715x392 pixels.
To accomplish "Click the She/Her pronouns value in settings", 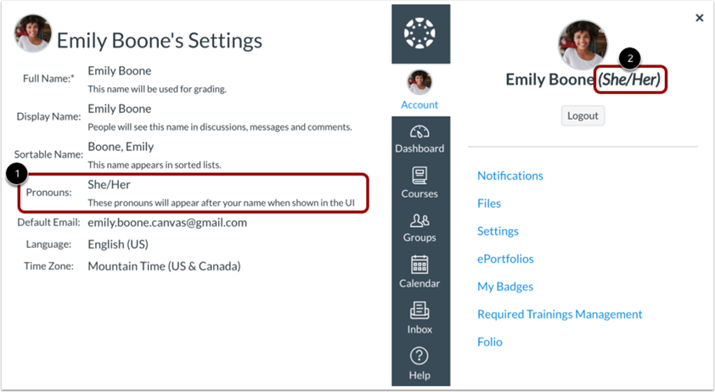I will tap(109, 185).
